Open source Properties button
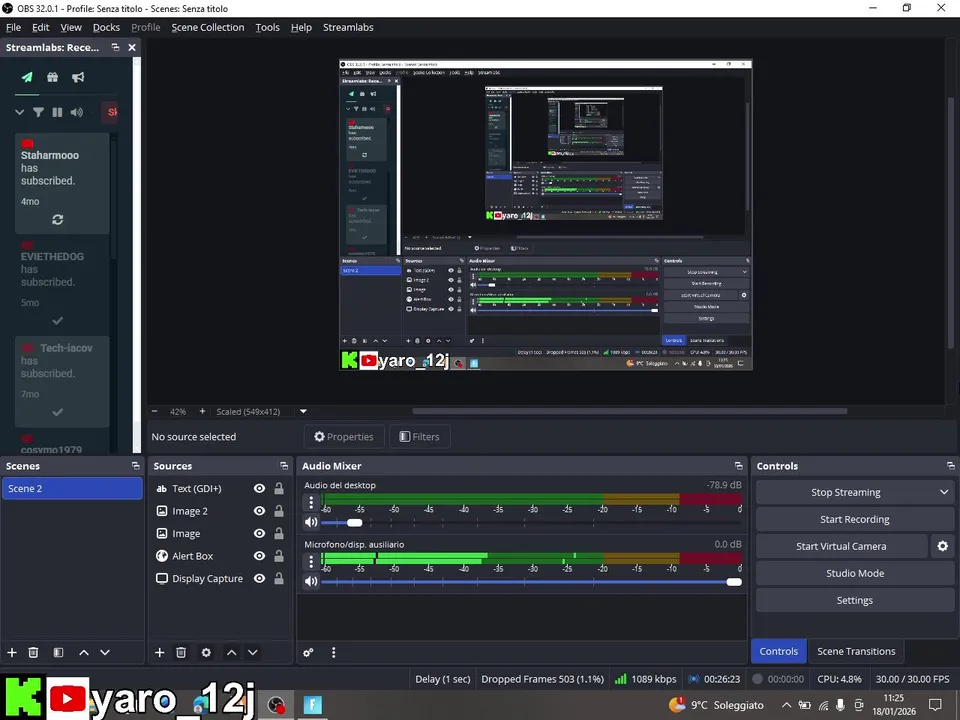Image resolution: width=960 pixels, height=720 pixels. point(344,437)
